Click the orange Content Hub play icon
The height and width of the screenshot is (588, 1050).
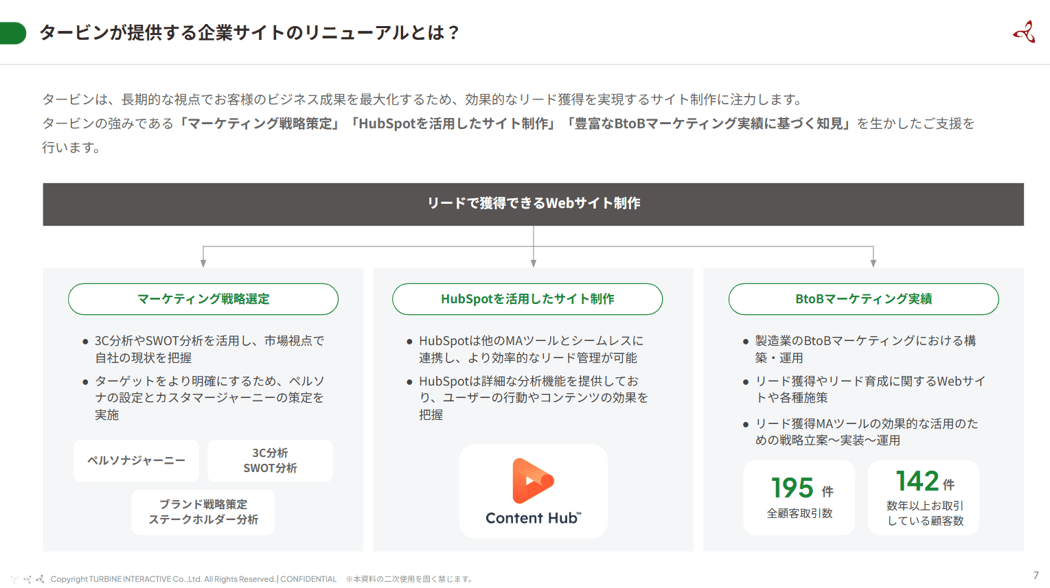[x=532, y=481]
